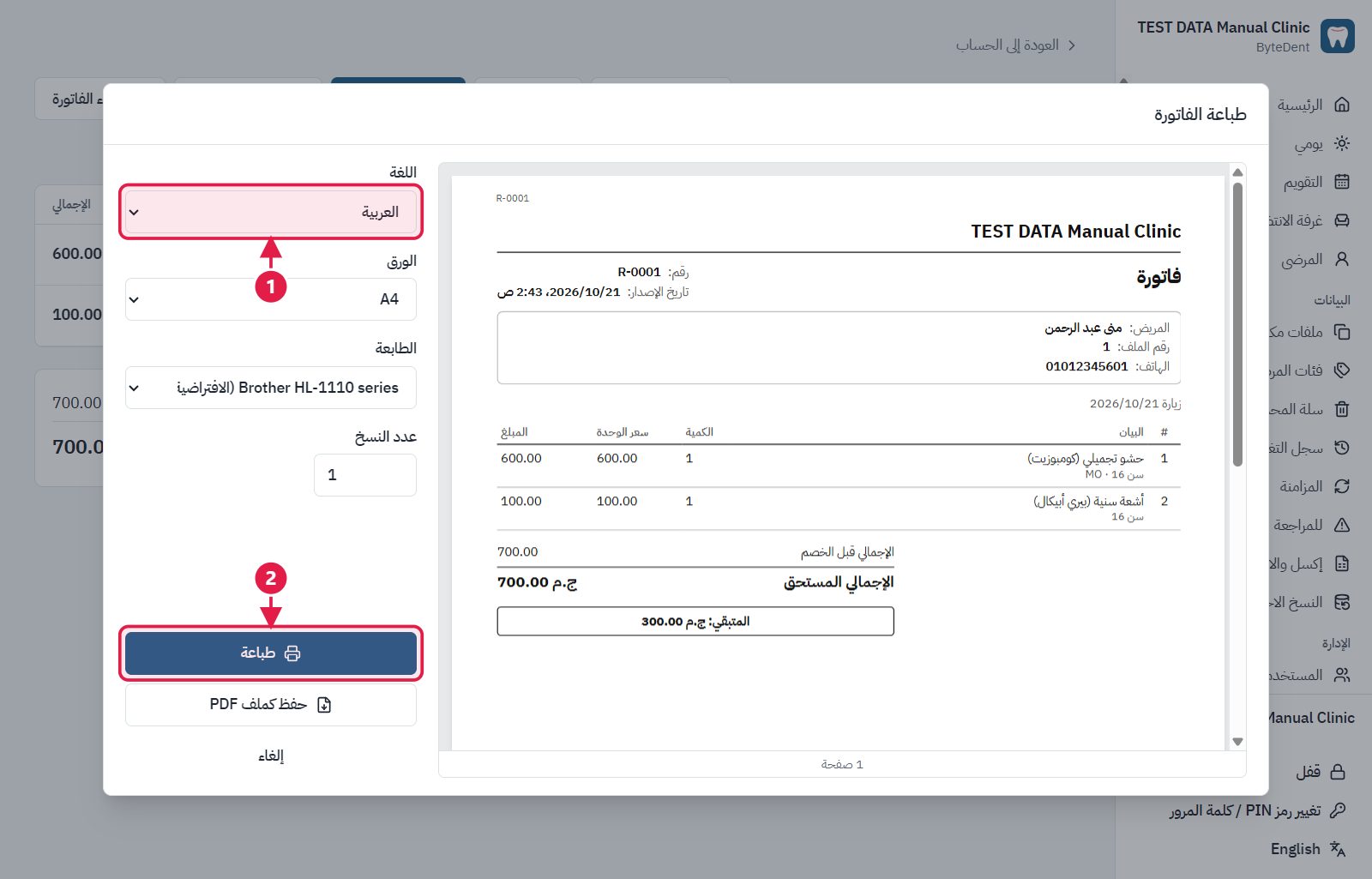Screen dimensions: 1372x879
Task: Click English language switch text
Action: [1295, 849]
